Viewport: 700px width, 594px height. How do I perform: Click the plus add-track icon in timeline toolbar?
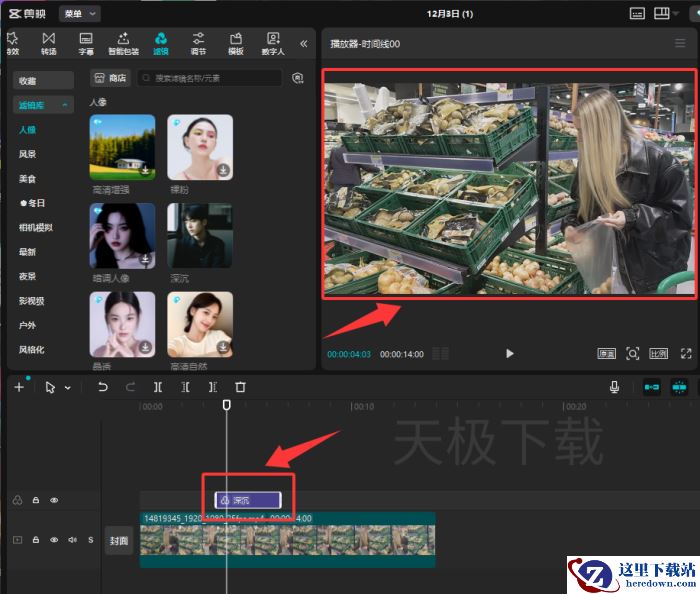(19, 387)
